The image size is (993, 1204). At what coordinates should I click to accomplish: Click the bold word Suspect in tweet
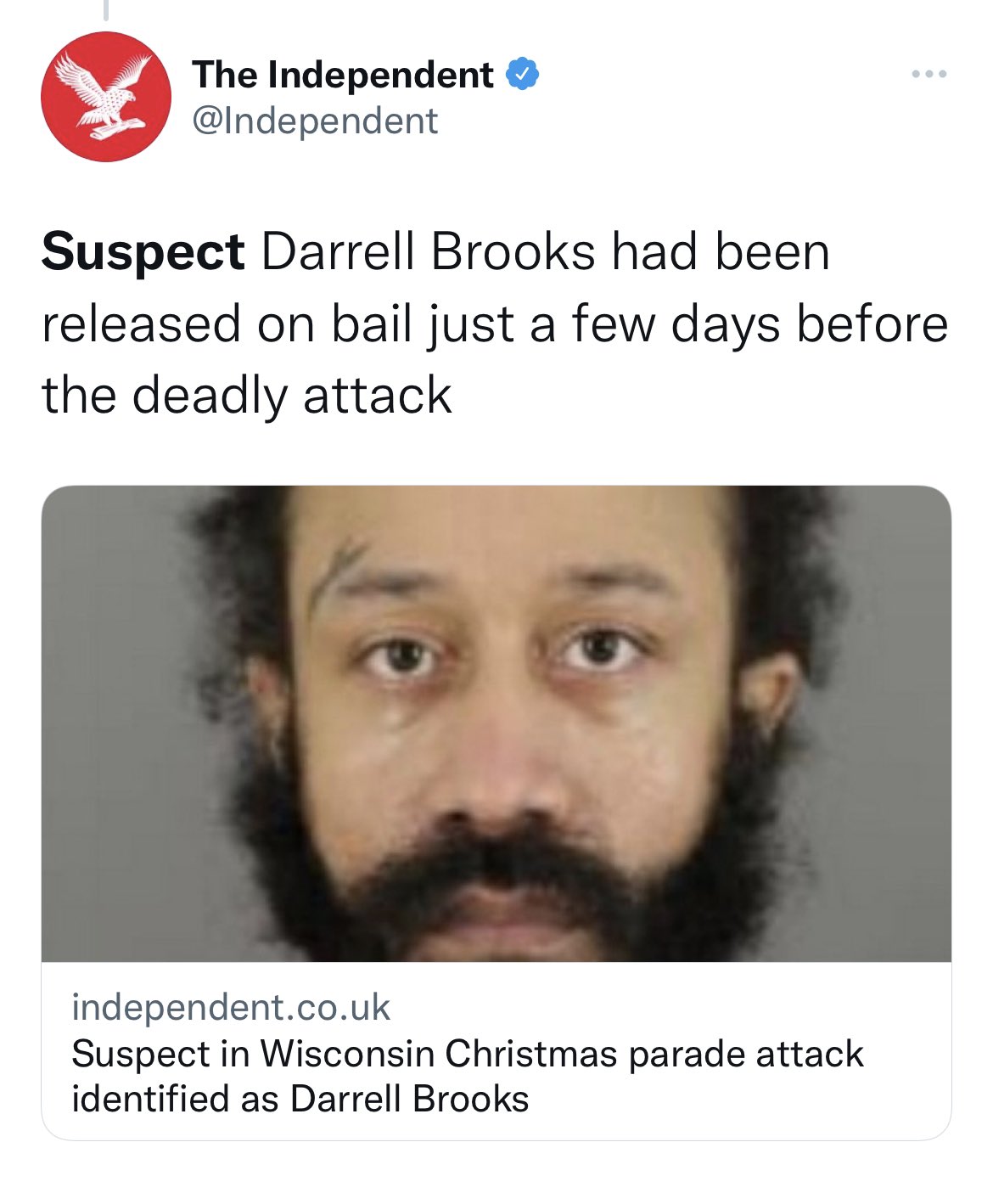coord(143,252)
